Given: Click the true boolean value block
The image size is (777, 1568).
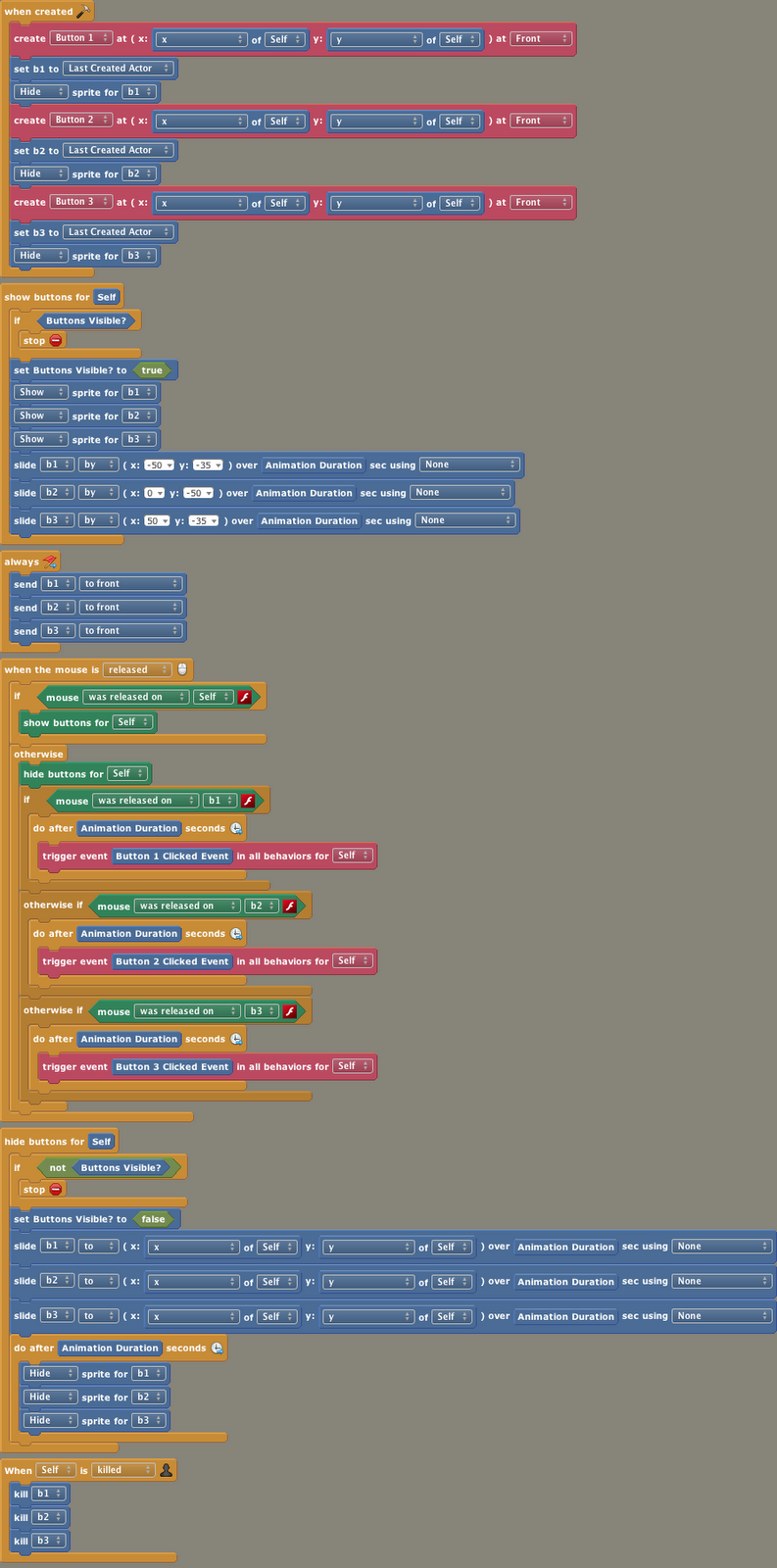Looking at the screenshot, I should 152,370.
